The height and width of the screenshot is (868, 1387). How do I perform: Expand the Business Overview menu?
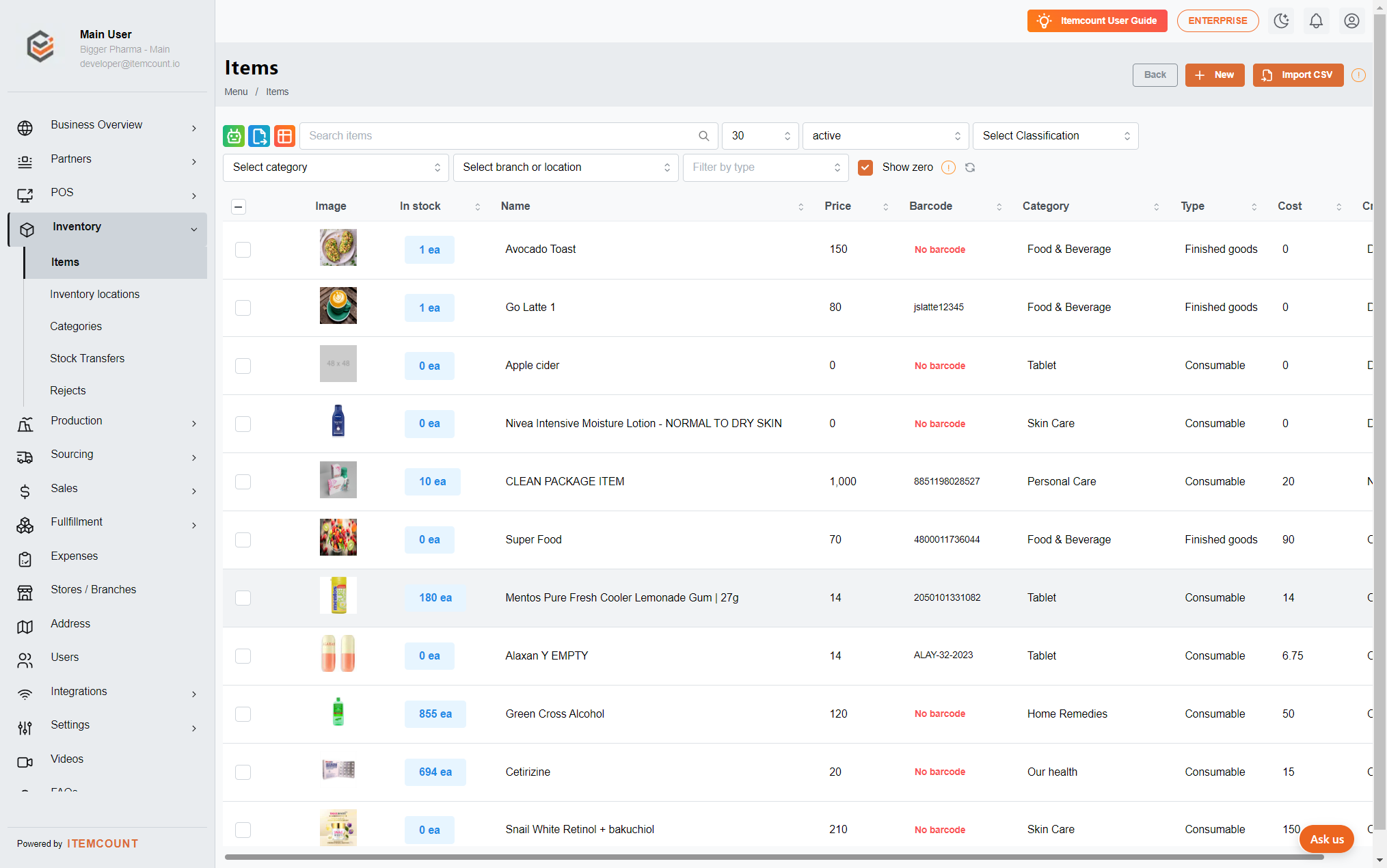pyautogui.click(x=107, y=128)
